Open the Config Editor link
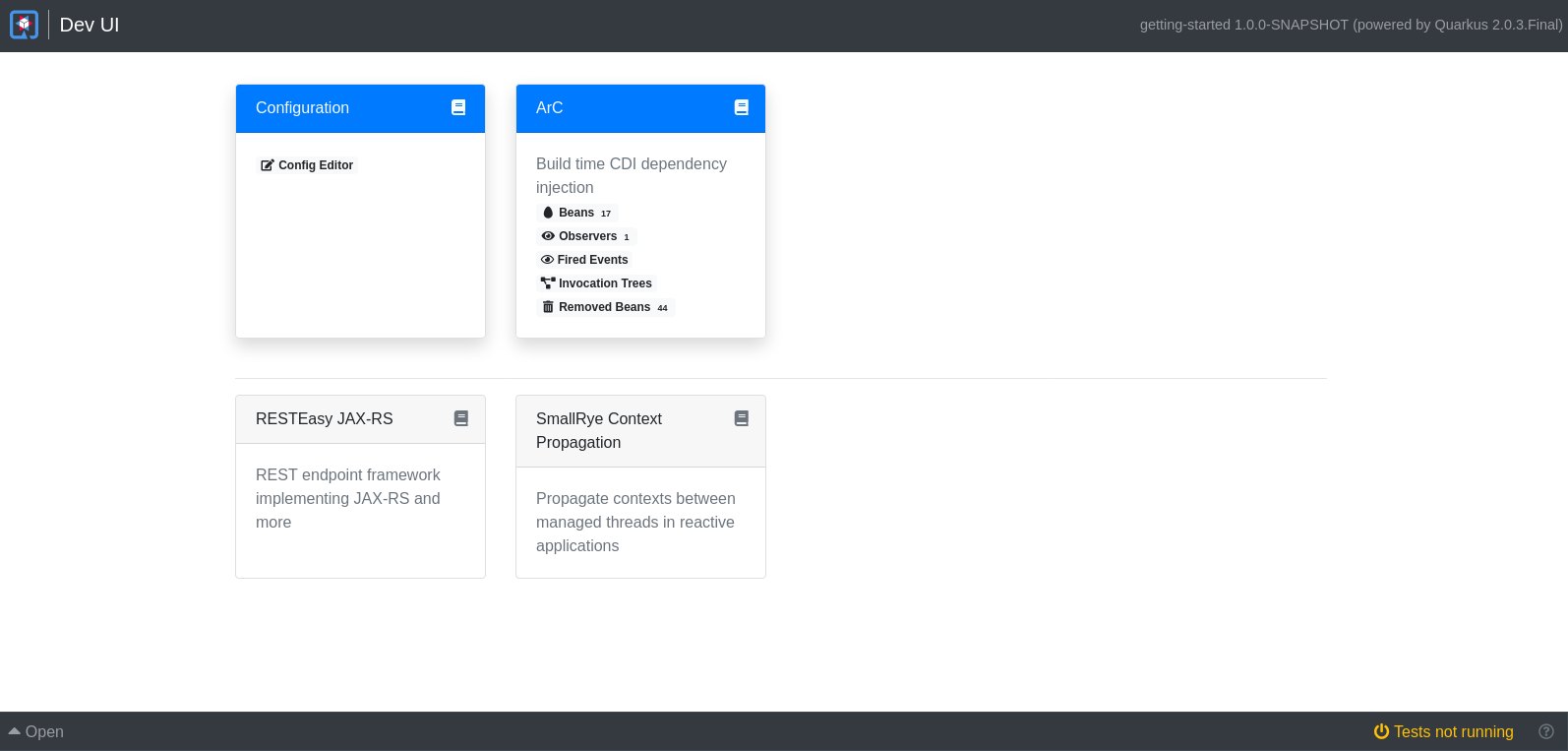1568x751 pixels. tap(315, 165)
